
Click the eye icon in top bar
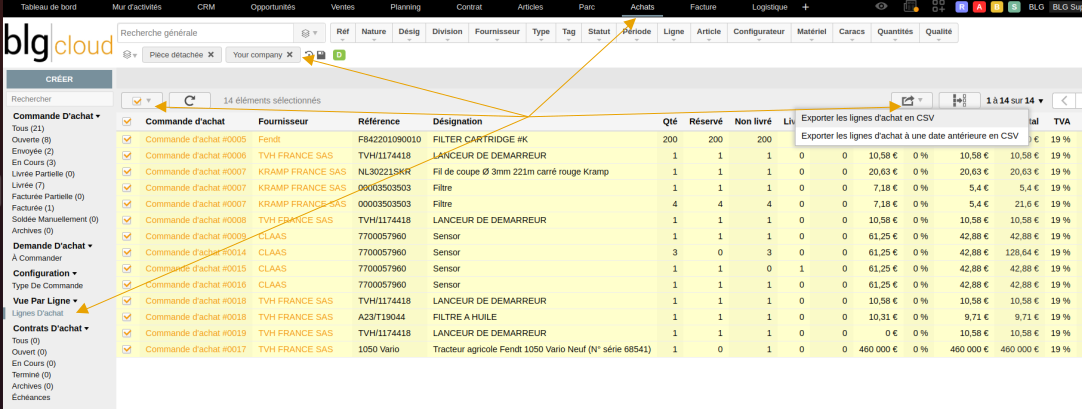pos(881,6)
